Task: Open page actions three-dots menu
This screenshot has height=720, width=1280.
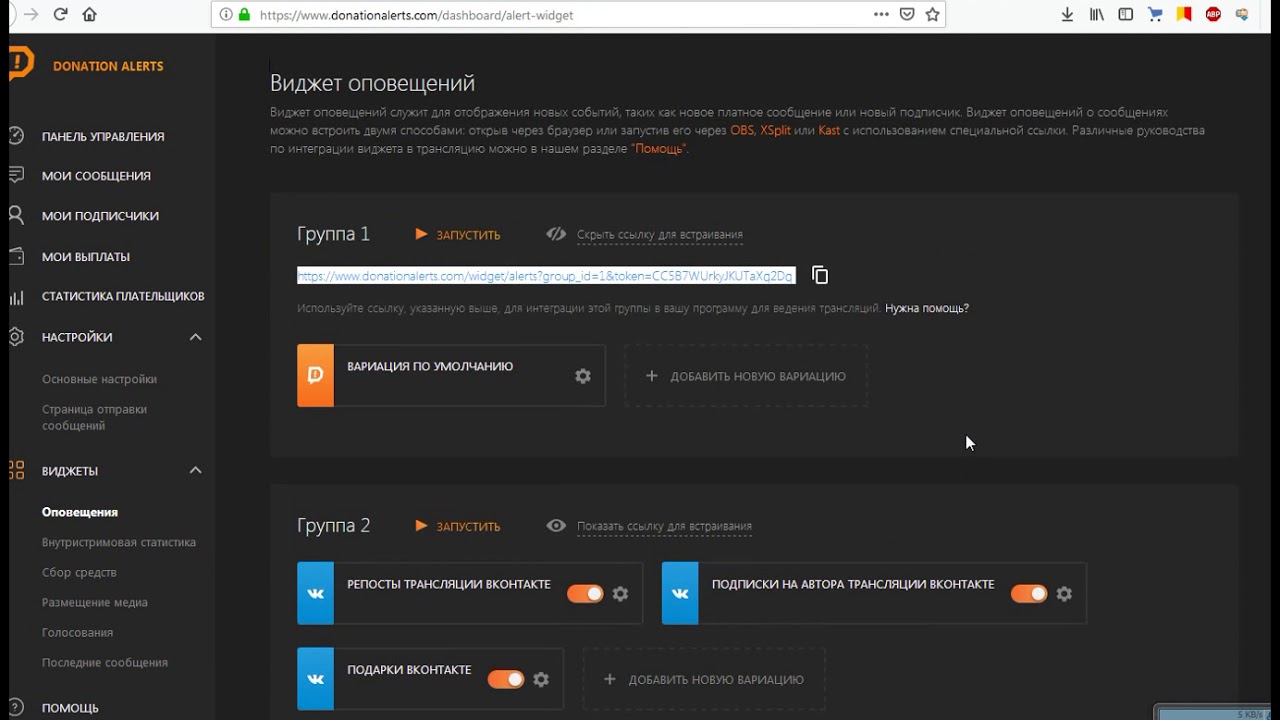Action: pyautogui.click(x=881, y=14)
